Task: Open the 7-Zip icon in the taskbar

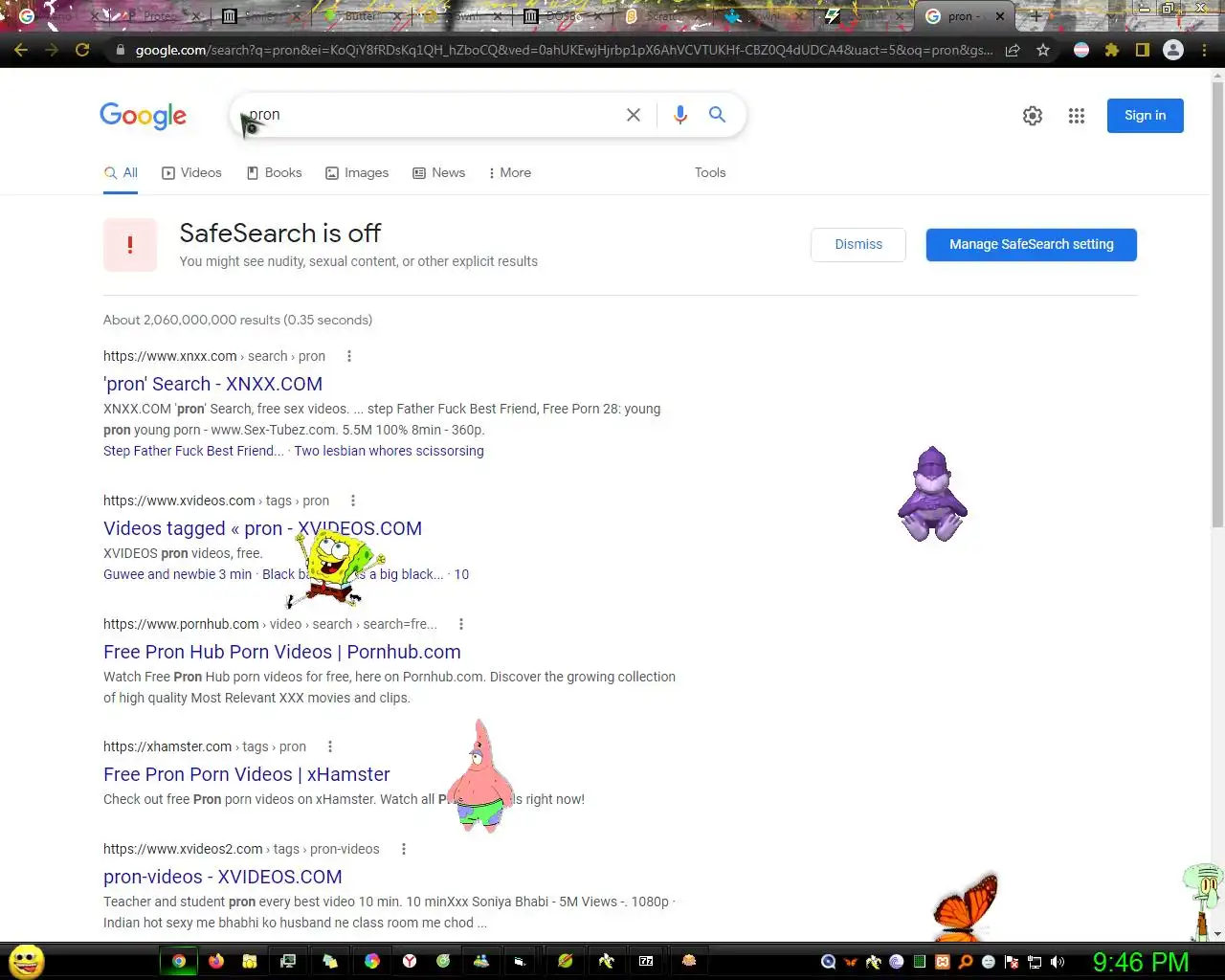Action: tap(646, 961)
